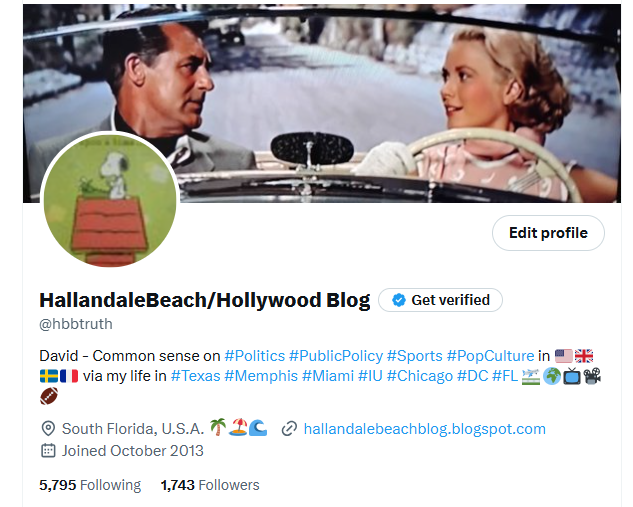Click the Get verified button
The height and width of the screenshot is (507, 633).
pyautogui.click(x=440, y=300)
